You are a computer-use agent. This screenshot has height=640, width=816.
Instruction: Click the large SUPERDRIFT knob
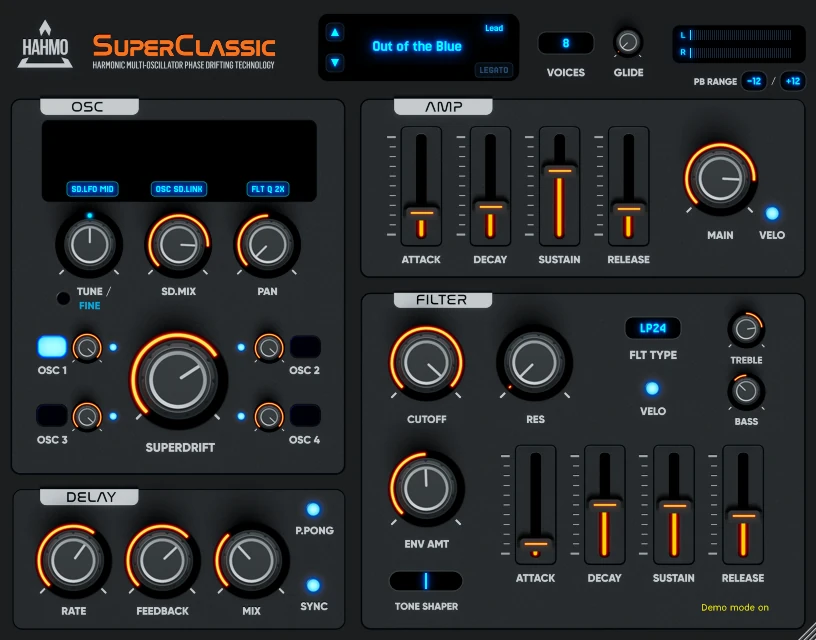(x=177, y=380)
